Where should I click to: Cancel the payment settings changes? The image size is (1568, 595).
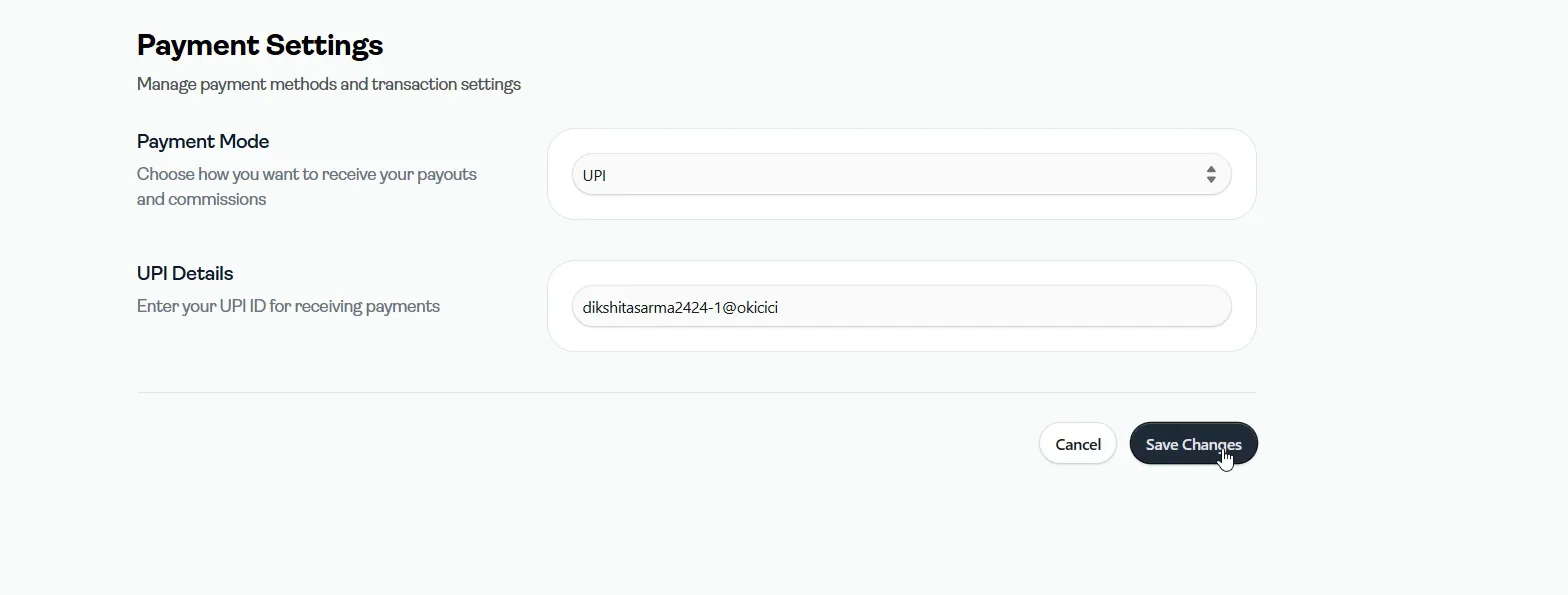point(1078,444)
